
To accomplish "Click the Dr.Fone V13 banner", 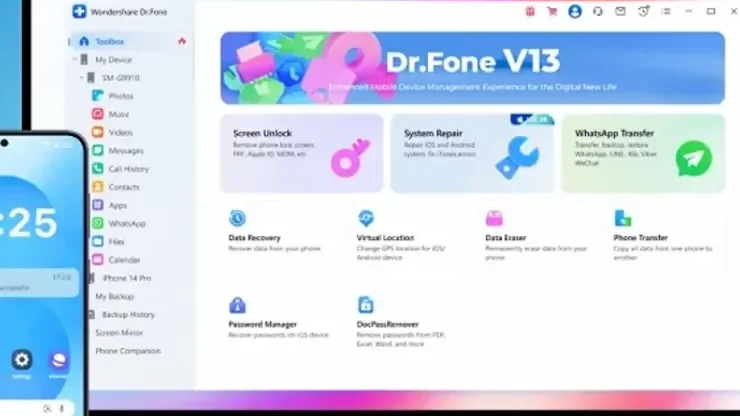I will tap(472, 68).
